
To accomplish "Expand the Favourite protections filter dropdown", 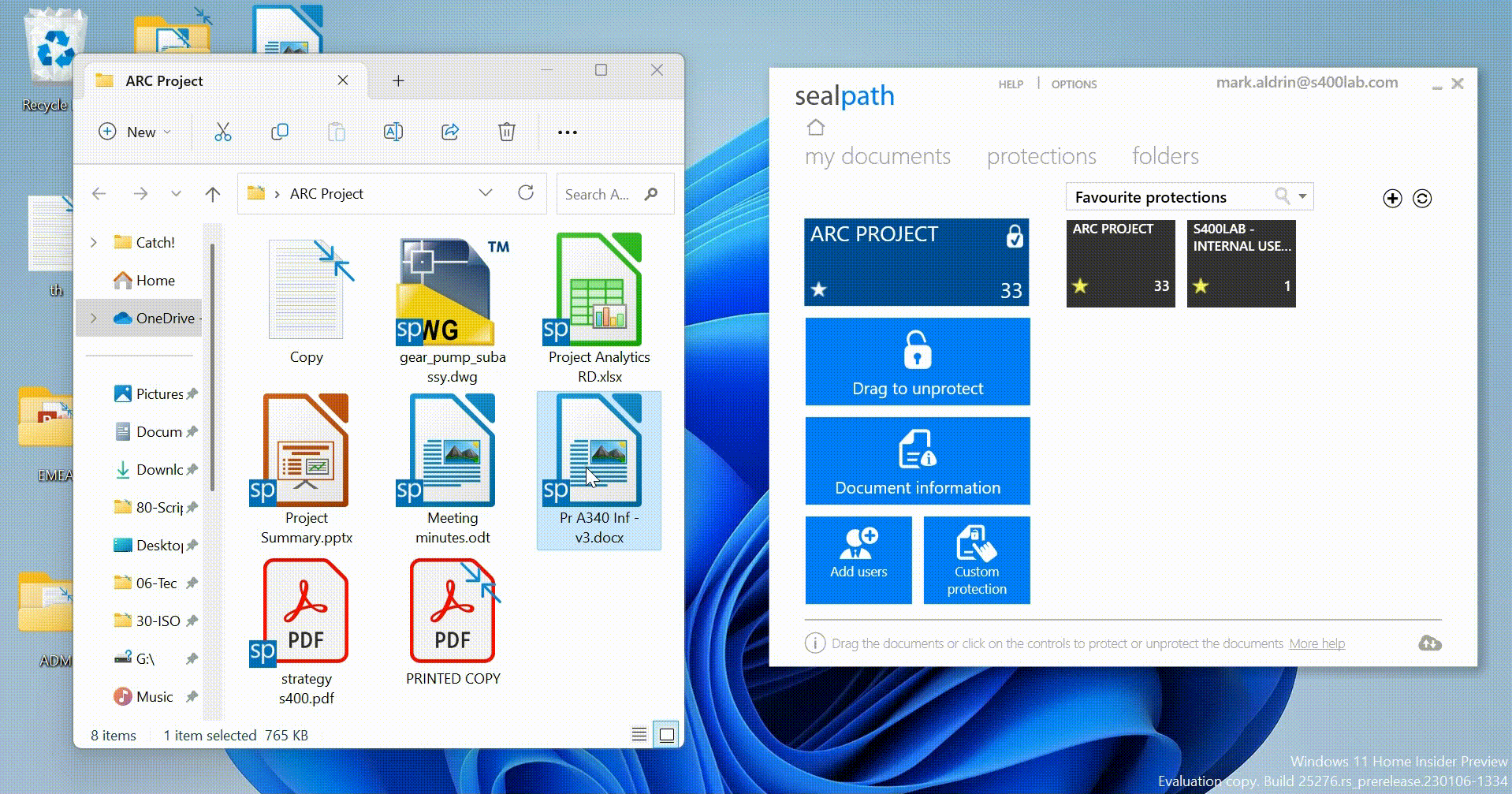I will (1302, 196).
